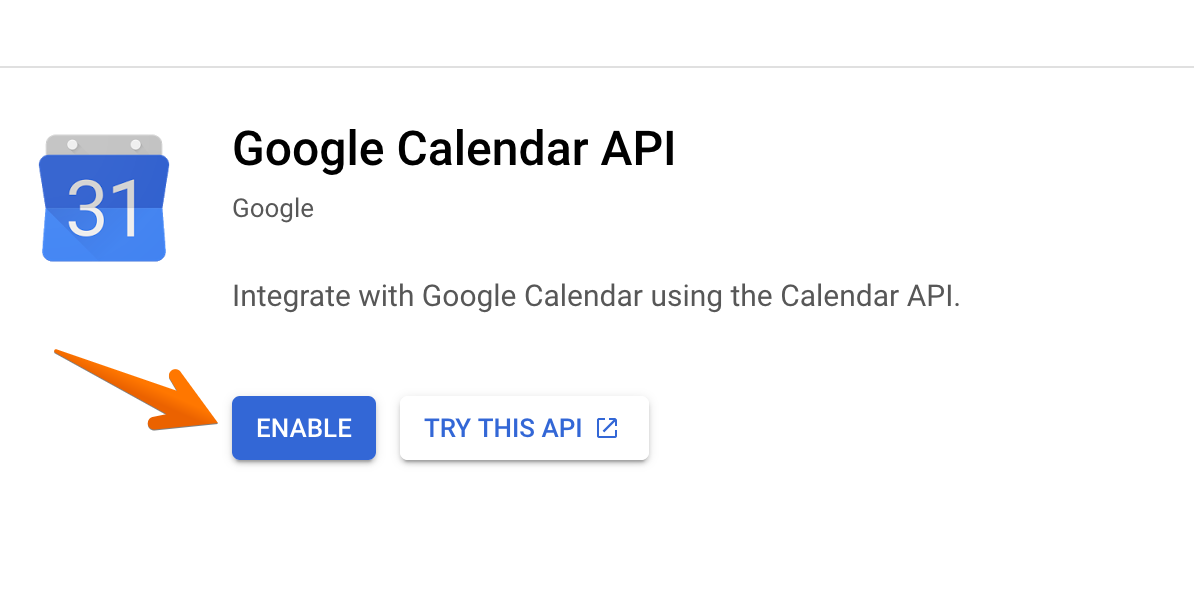
Task: Click the "Google" publisher name under the title
Action: 272,208
